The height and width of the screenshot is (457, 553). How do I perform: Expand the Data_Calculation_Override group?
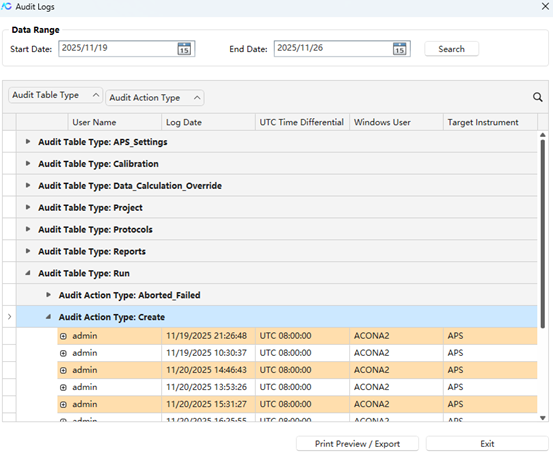click(x=28, y=185)
